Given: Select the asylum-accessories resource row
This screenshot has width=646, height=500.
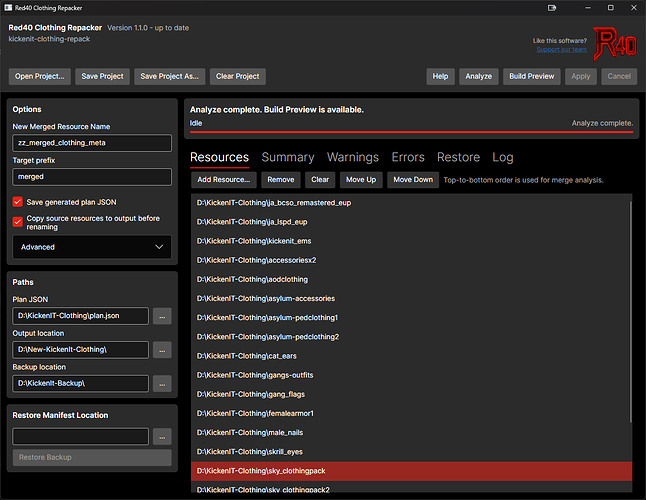Looking at the screenshot, I should 411,299.
